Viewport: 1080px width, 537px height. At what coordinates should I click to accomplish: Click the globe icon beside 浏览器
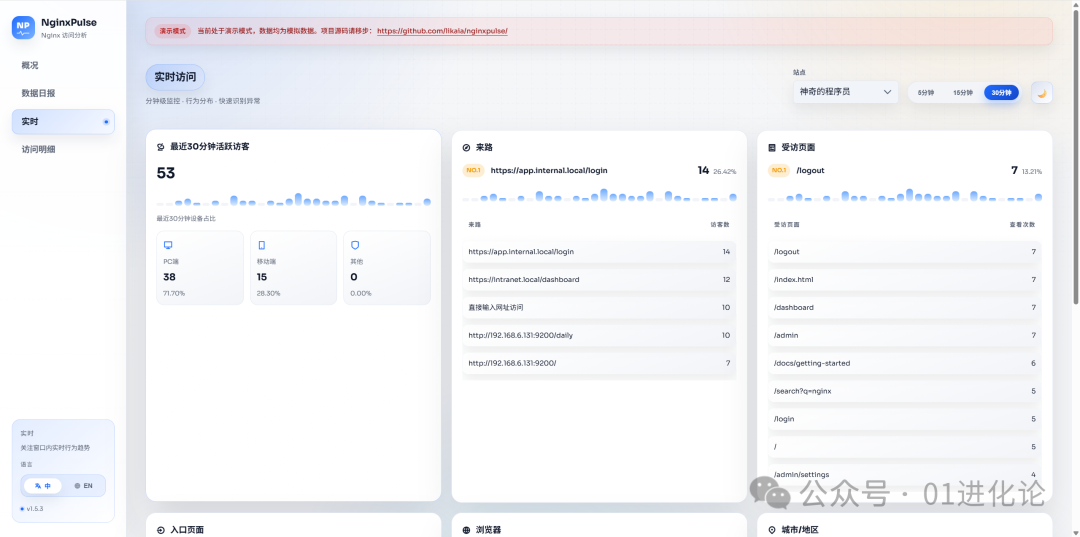pyautogui.click(x=467, y=529)
